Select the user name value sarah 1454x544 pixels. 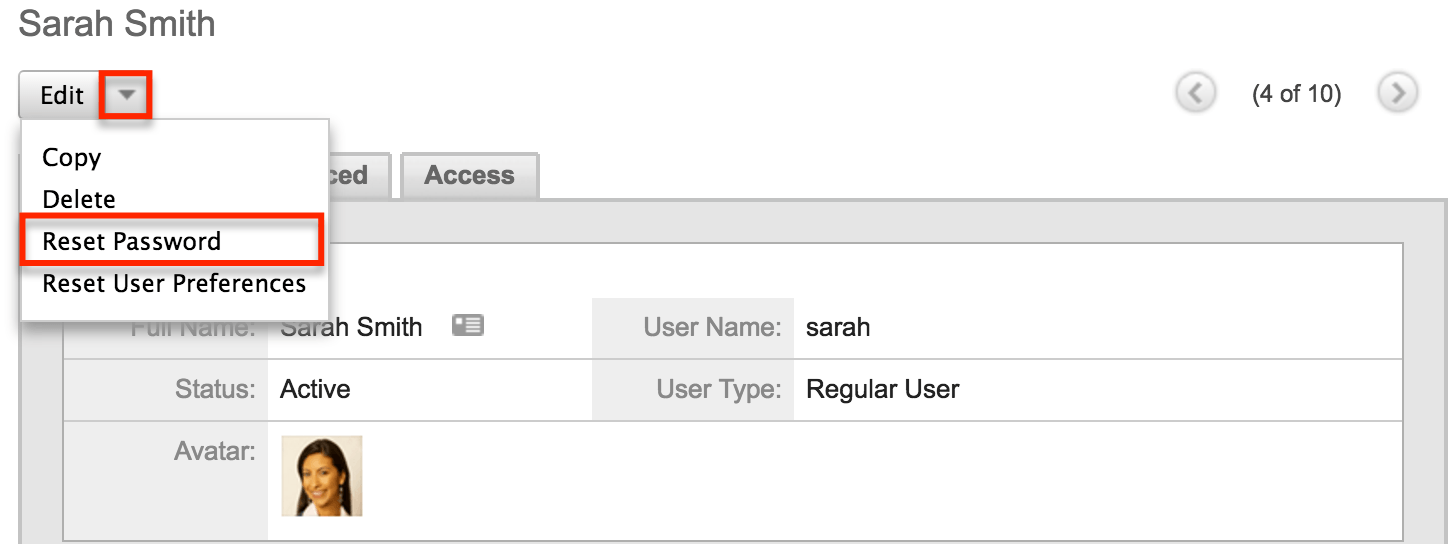click(838, 327)
